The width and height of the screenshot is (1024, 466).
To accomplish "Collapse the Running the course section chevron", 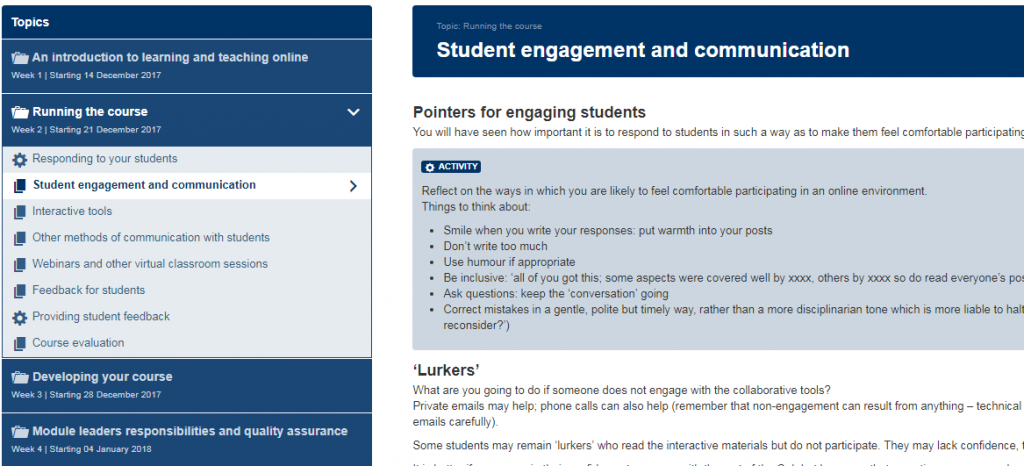I will 353,112.
